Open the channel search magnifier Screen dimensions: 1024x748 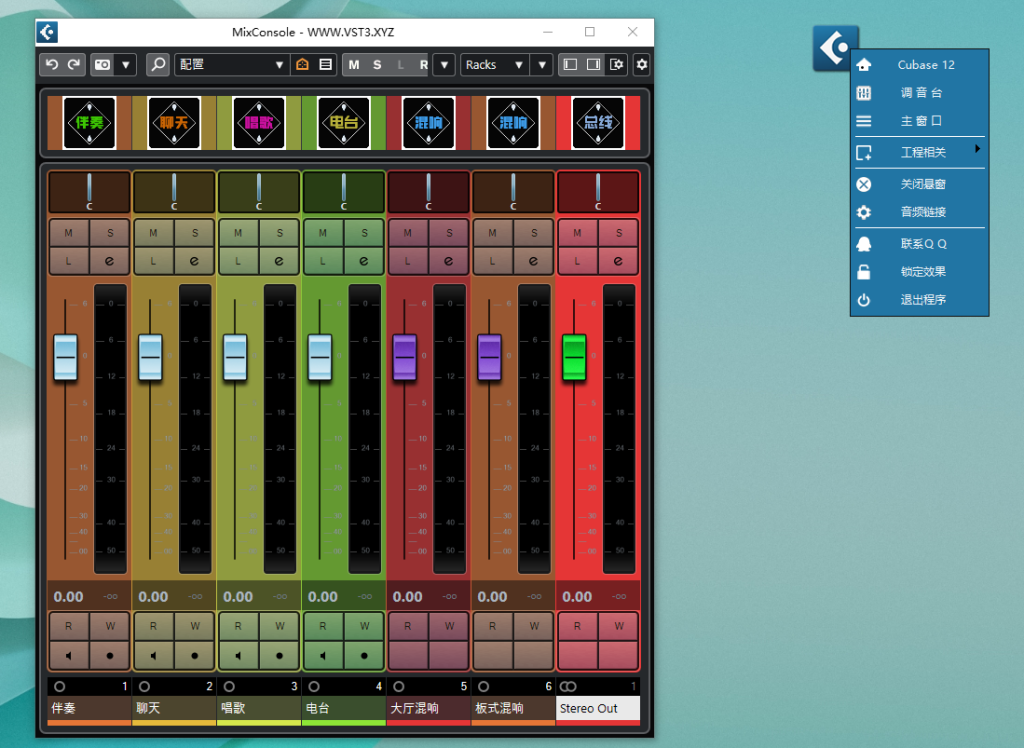(158, 65)
